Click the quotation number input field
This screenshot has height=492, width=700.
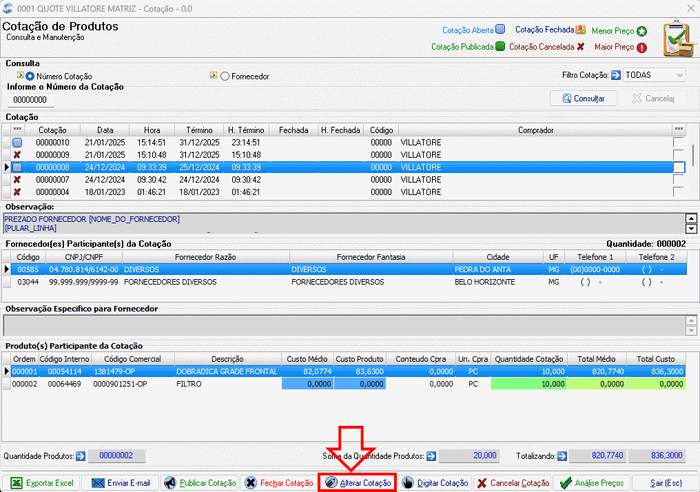point(30,100)
